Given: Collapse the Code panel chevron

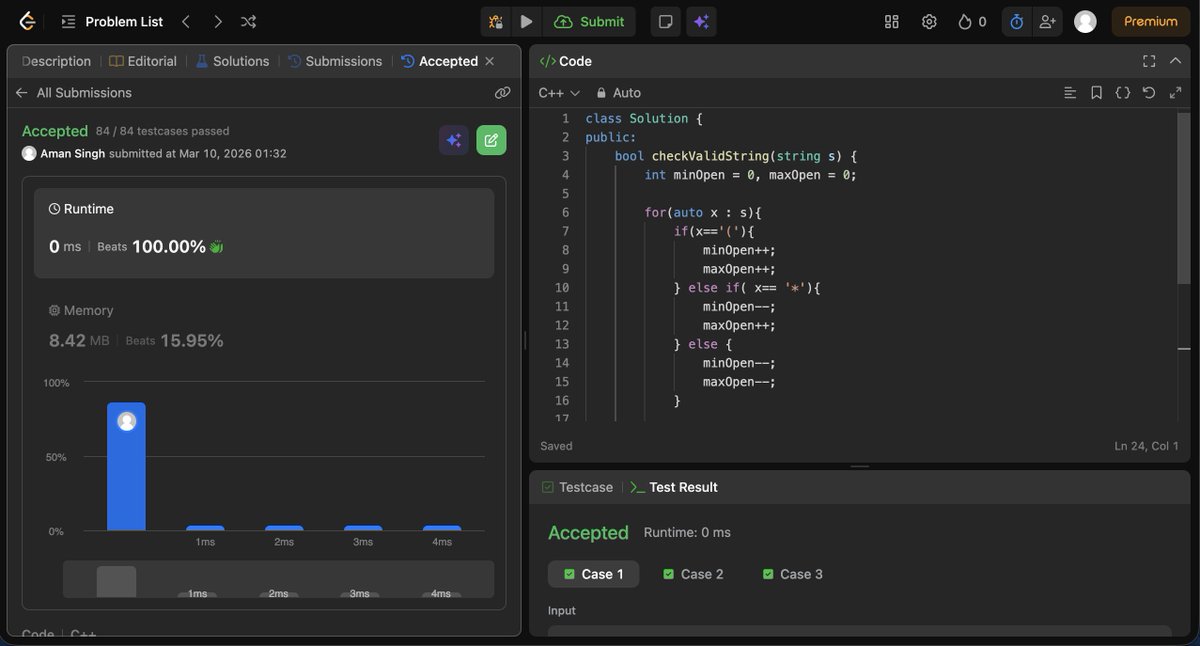Looking at the screenshot, I should pyautogui.click(x=1175, y=61).
